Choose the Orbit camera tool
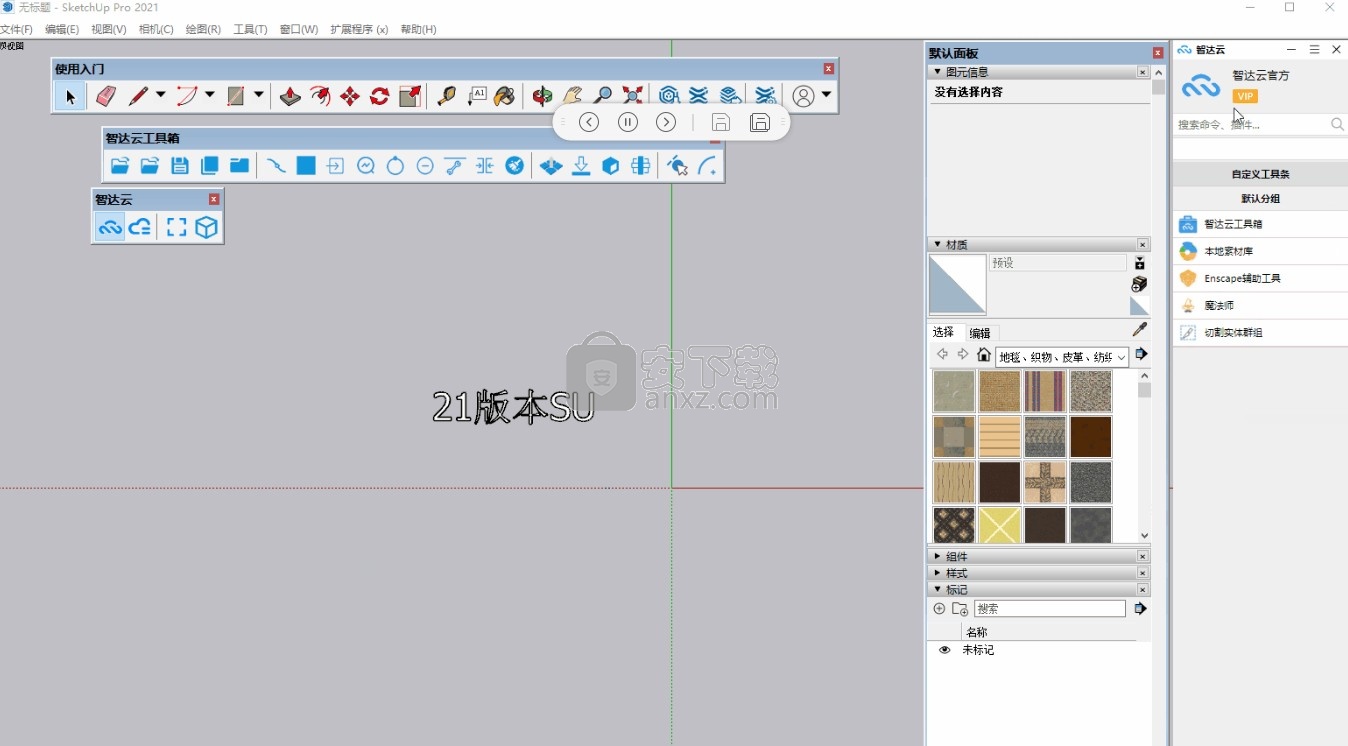 [542, 96]
